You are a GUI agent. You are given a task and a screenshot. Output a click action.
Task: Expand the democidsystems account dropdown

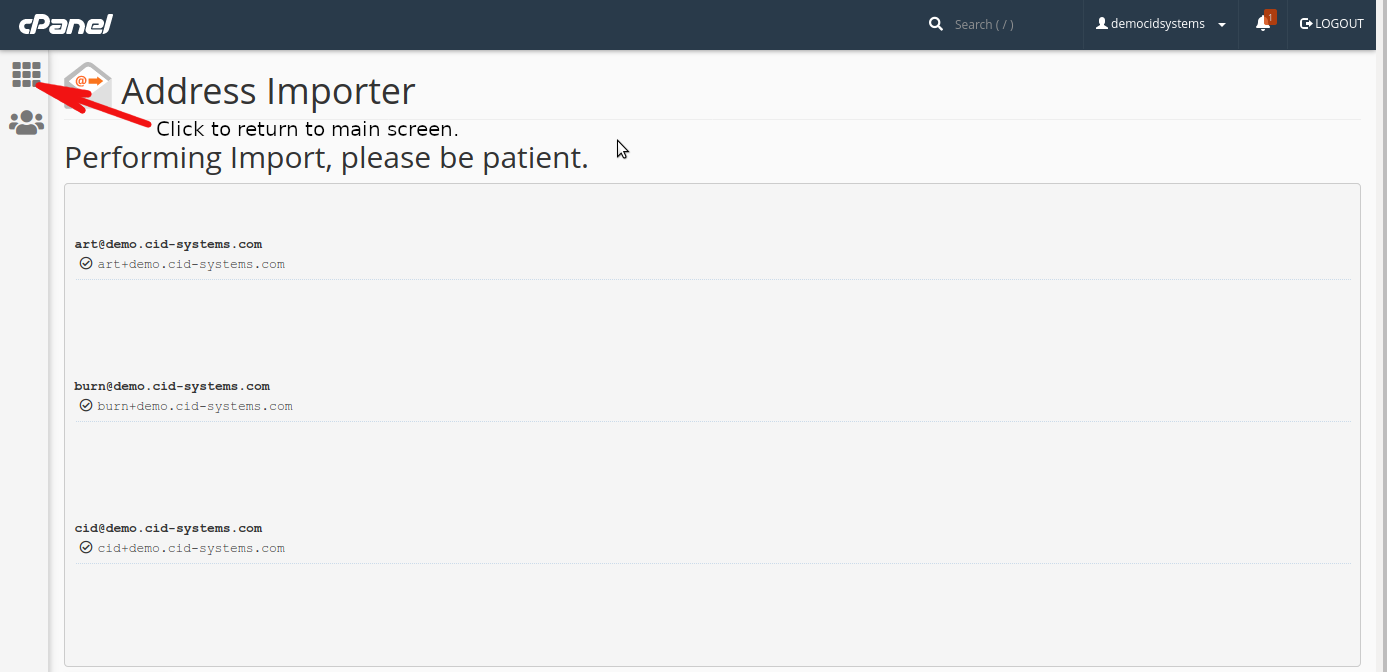(x=1161, y=24)
